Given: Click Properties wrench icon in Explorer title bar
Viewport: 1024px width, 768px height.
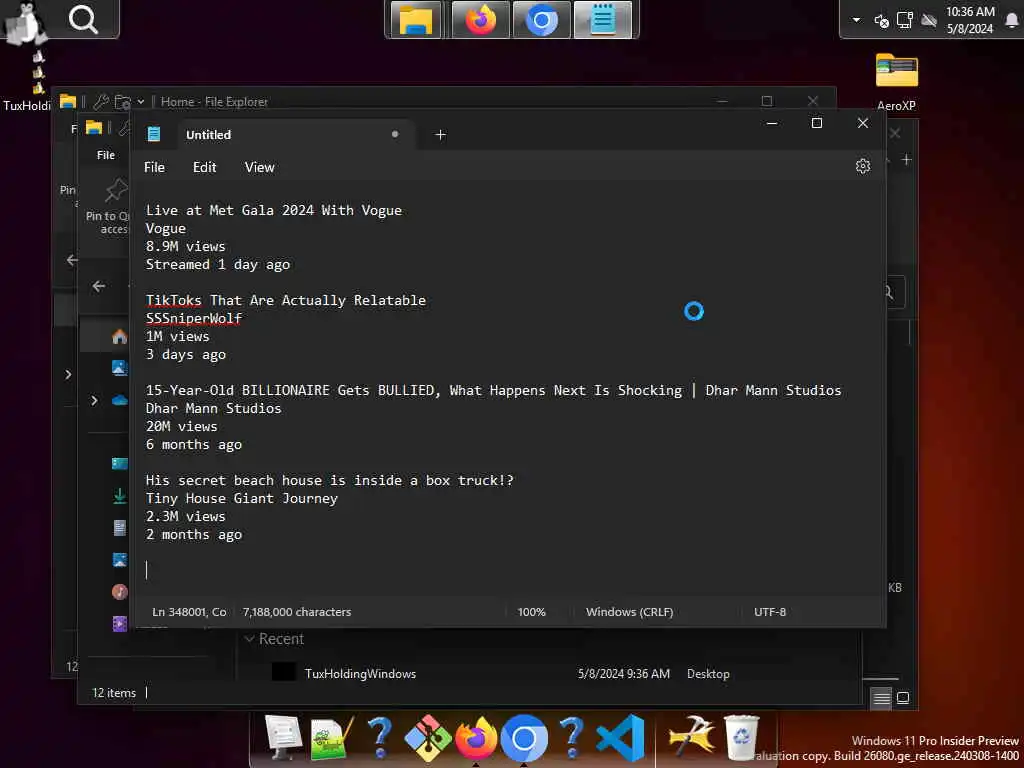Looking at the screenshot, I should click(101, 102).
